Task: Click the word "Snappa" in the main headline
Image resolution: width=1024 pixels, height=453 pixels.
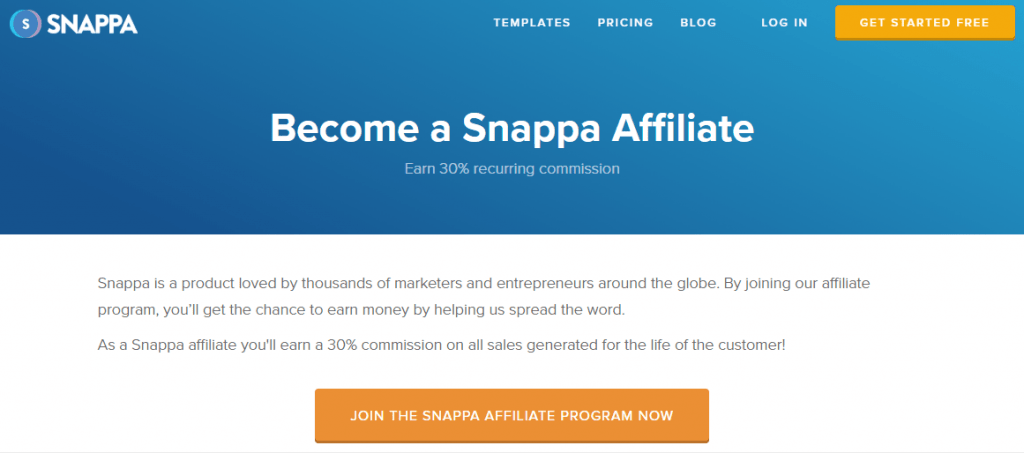Action: coord(532,131)
